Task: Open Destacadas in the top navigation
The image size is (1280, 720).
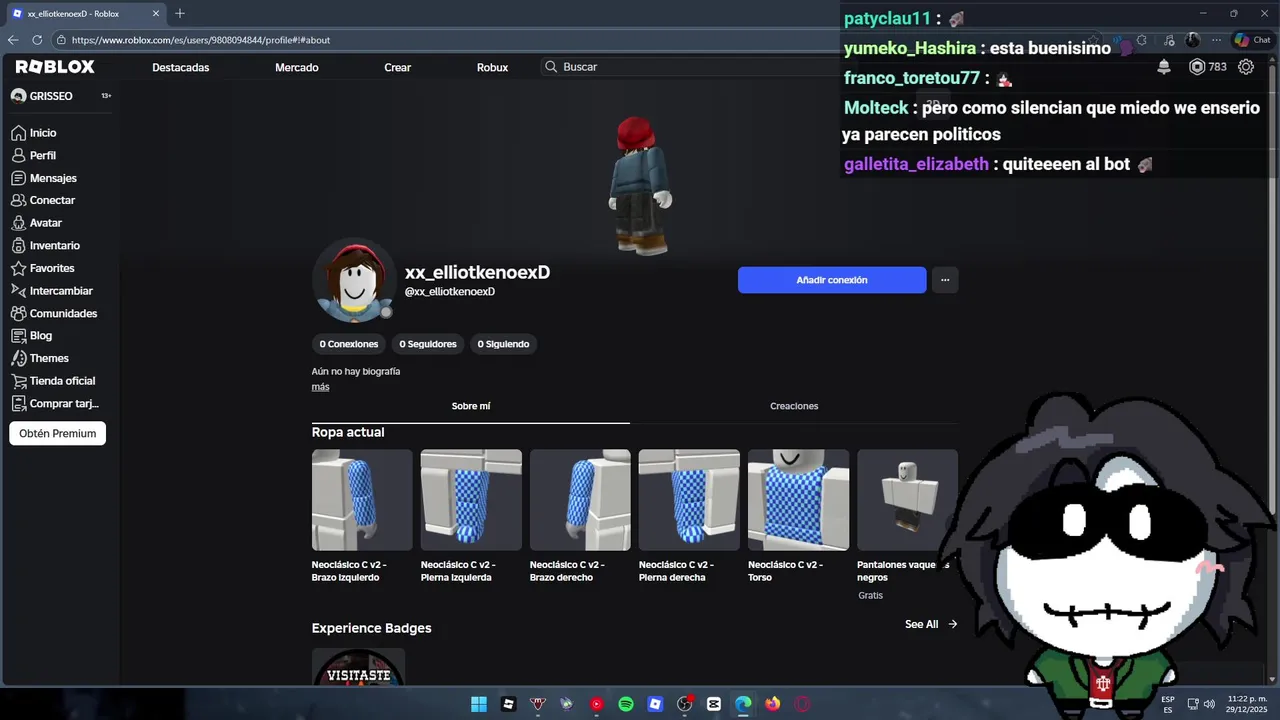Action: point(181,67)
